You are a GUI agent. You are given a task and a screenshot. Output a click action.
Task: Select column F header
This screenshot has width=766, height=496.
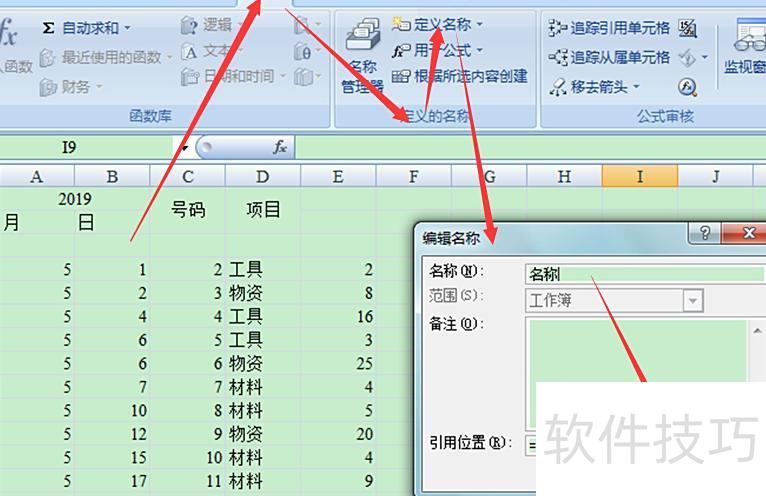click(414, 176)
